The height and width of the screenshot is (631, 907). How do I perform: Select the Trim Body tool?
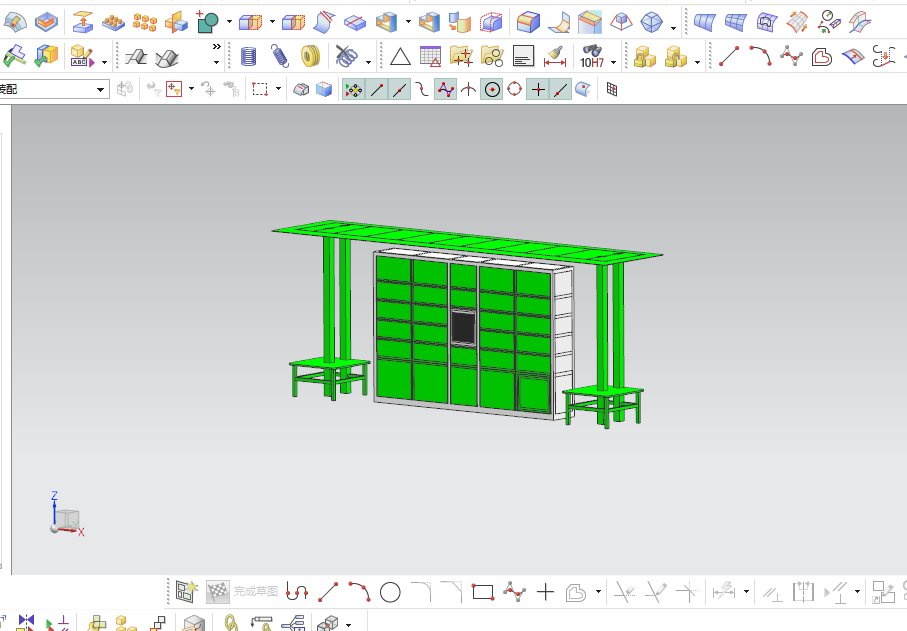(x=250, y=22)
